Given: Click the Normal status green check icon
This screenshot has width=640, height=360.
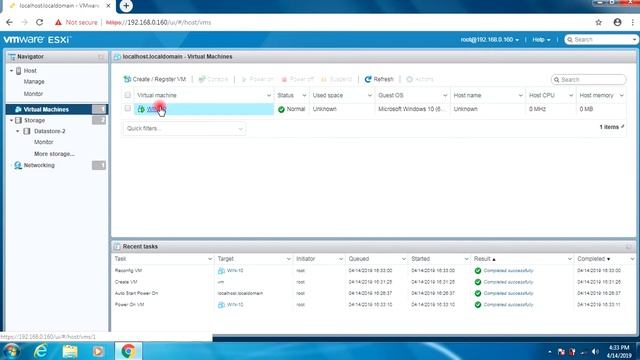Looking at the screenshot, I should pos(281,109).
